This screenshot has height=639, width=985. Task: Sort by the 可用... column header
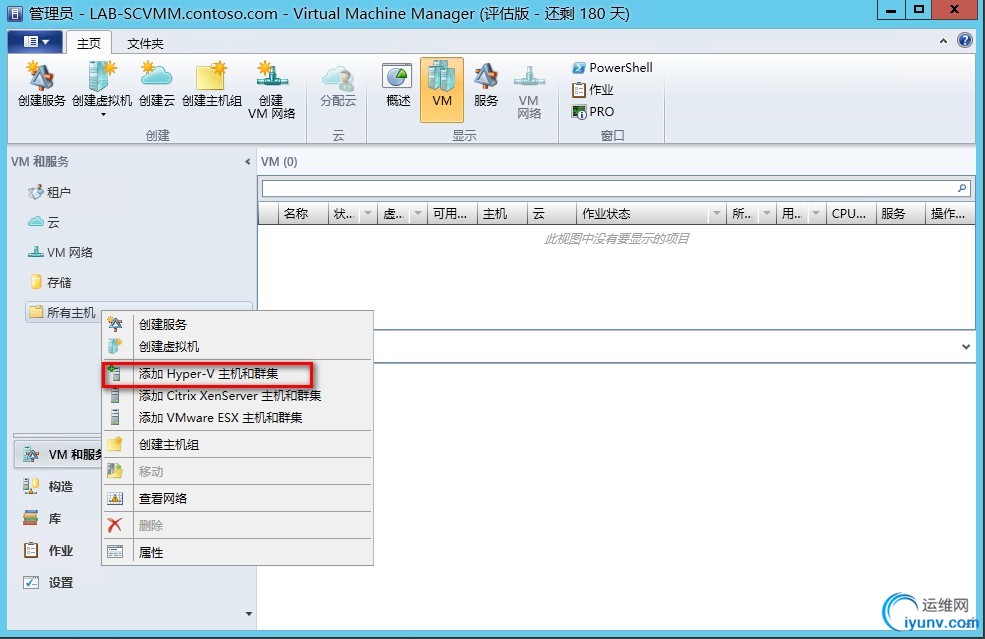pyautogui.click(x=450, y=214)
